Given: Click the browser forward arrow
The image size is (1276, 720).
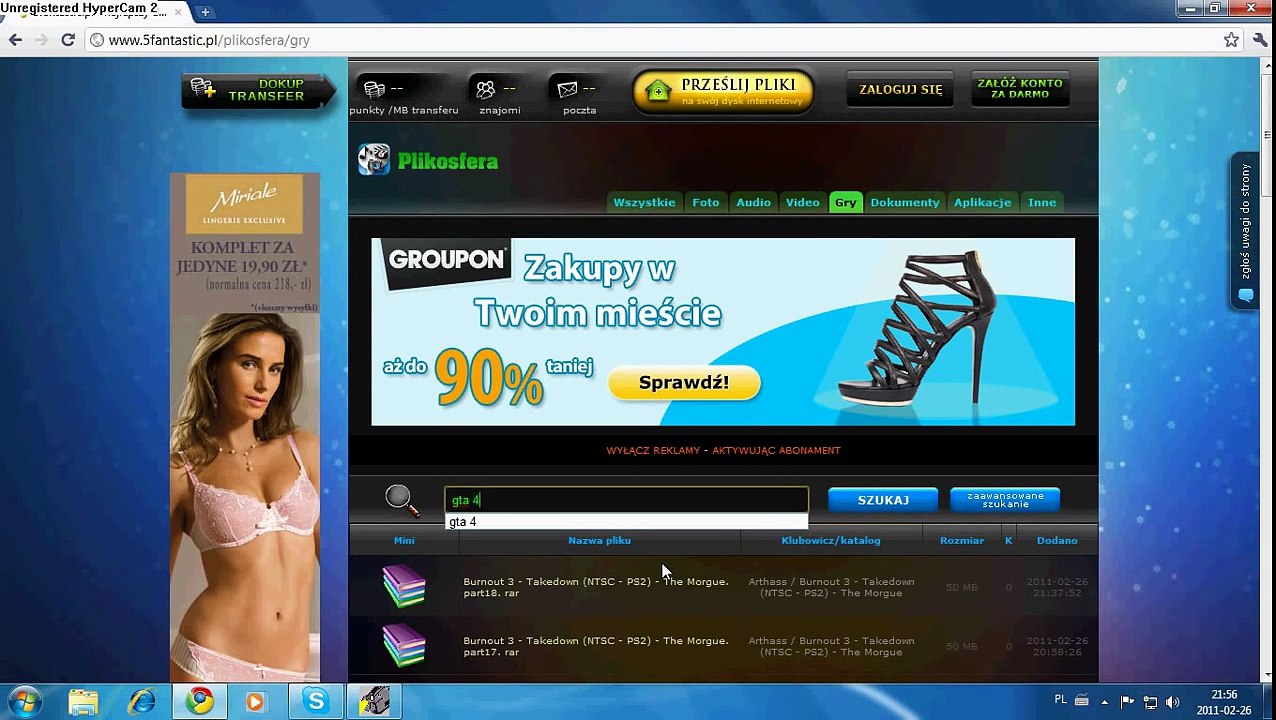Looking at the screenshot, I should coord(41,40).
